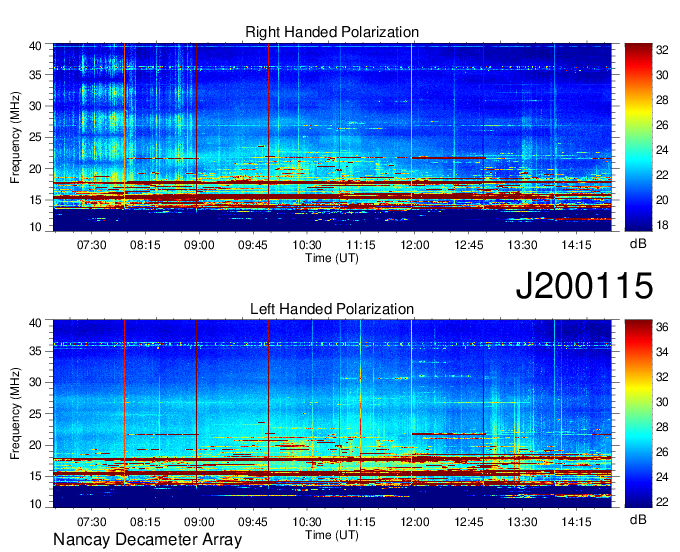This screenshot has width=680, height=552.
Task: Click the Left Handed spectrogram plot area
Action: point(332,414)
